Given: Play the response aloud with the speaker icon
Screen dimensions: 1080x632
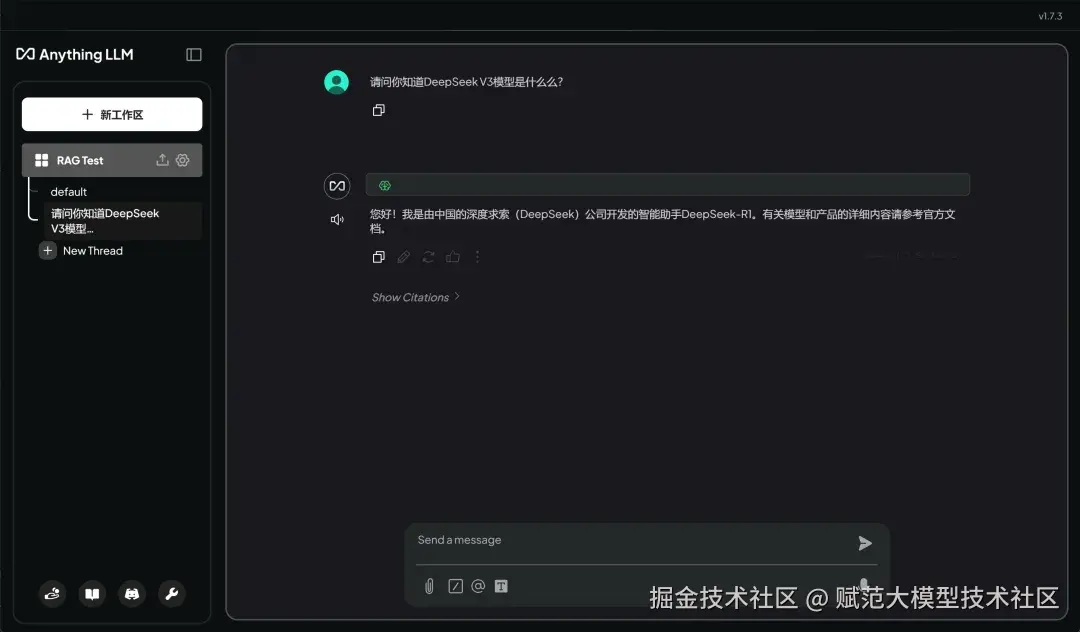Looking at the screenshot, I should tap(337, 218).
